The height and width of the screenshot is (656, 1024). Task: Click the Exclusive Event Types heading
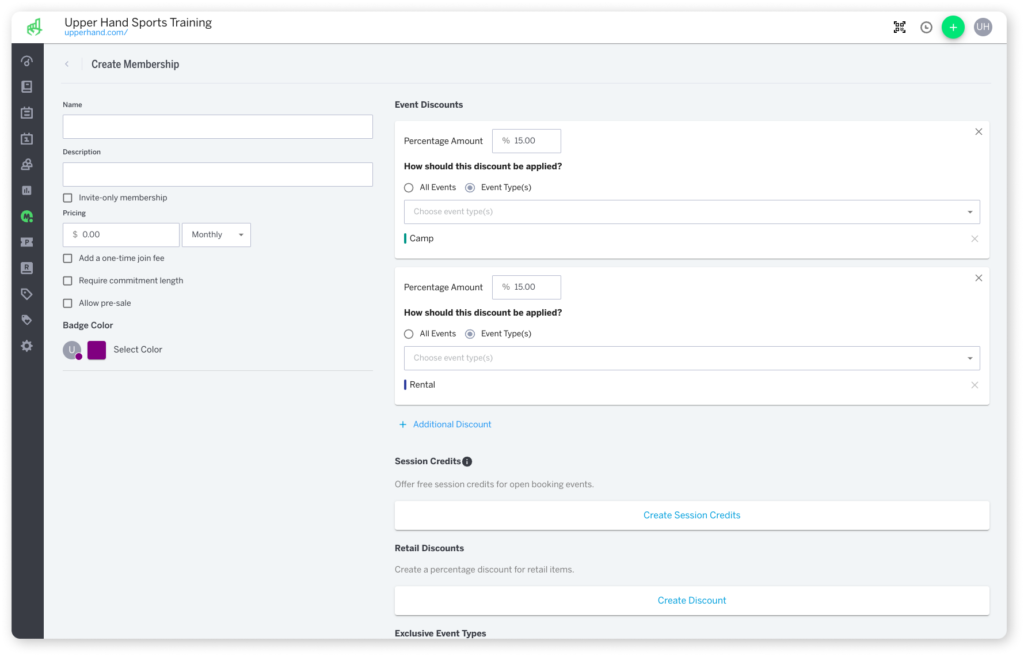440,633
